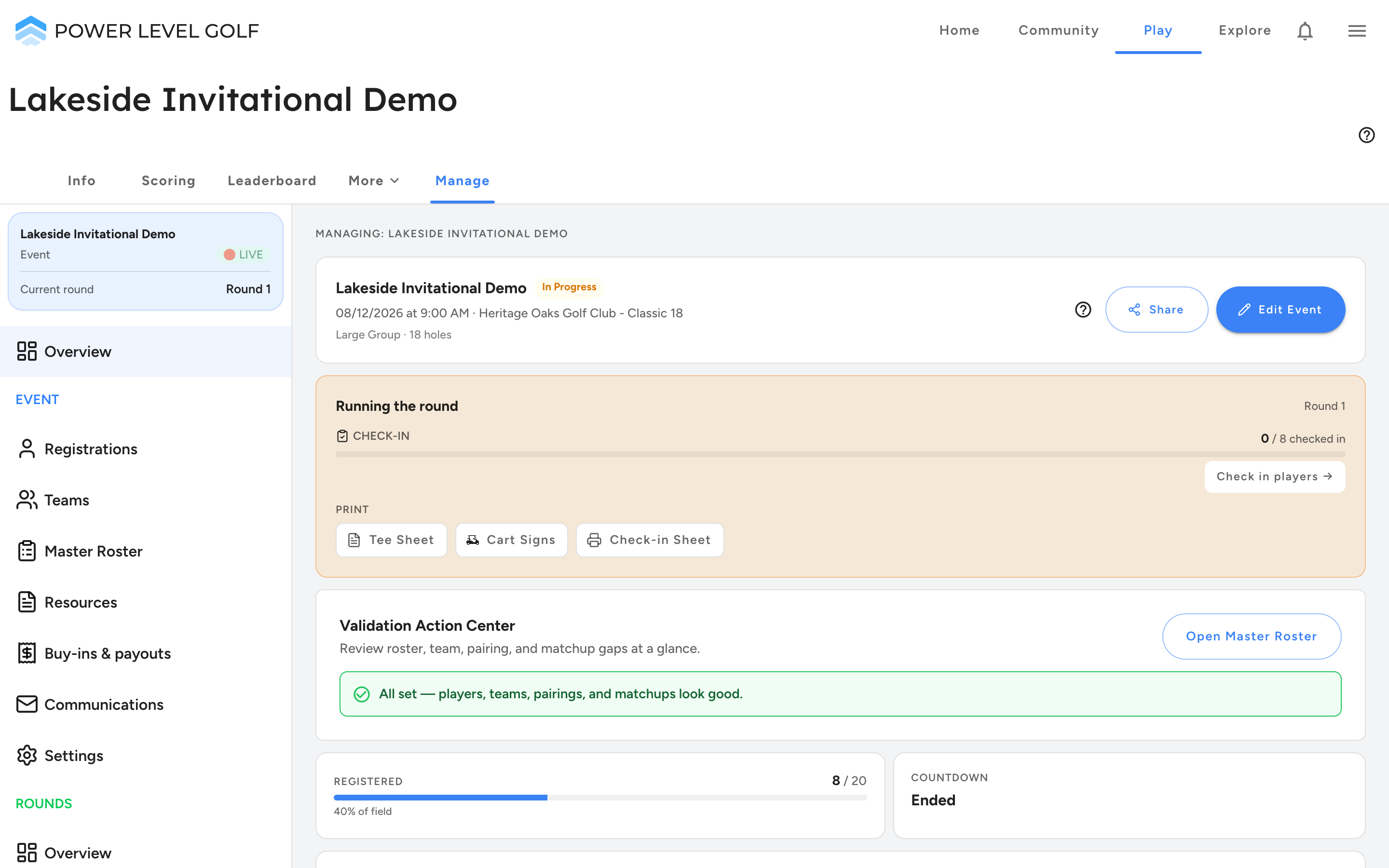The image size is (1389, 868).
Task: Switch to the Leaderboard tab
Action: 272,181
